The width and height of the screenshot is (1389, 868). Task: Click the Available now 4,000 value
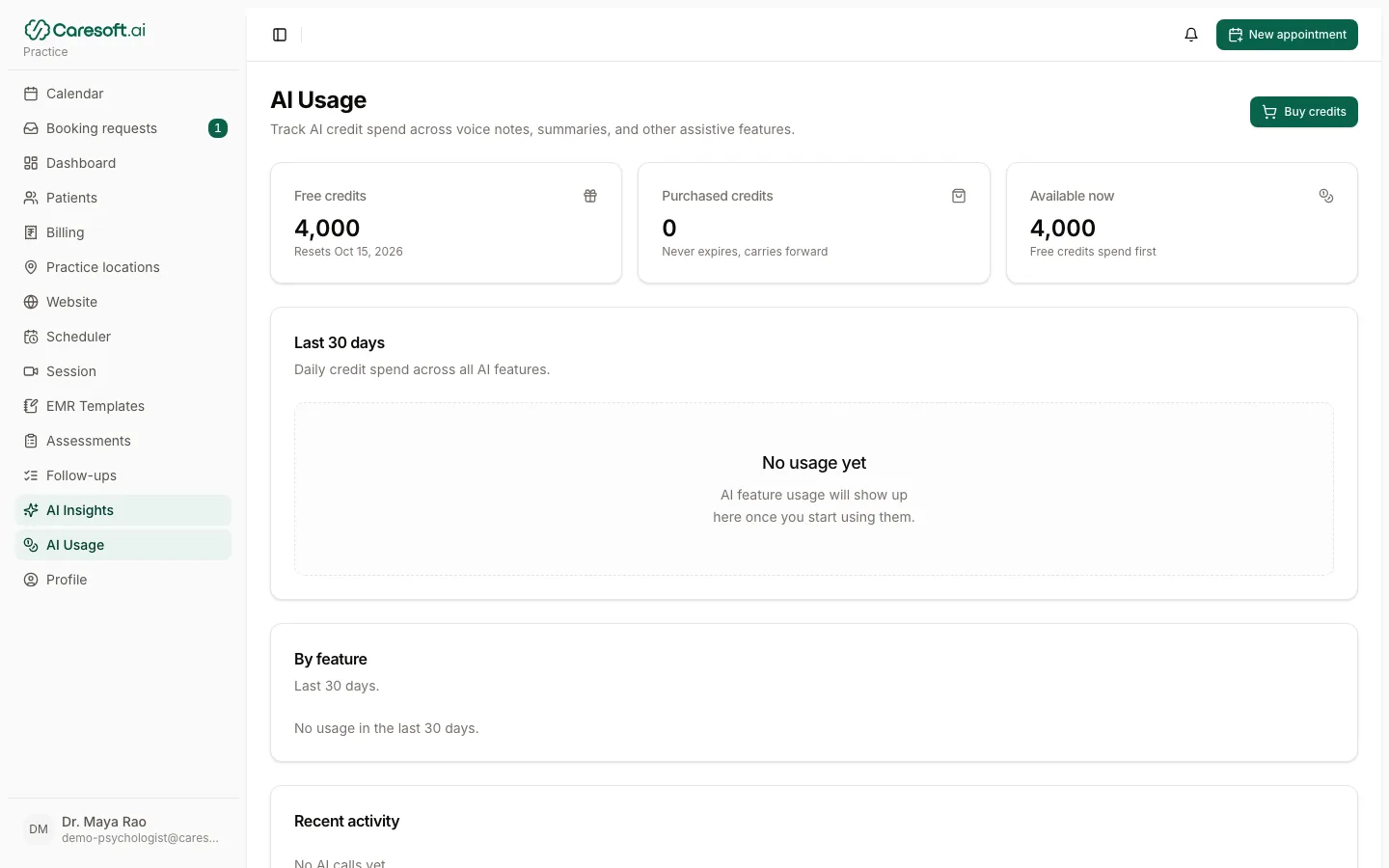1063,229
